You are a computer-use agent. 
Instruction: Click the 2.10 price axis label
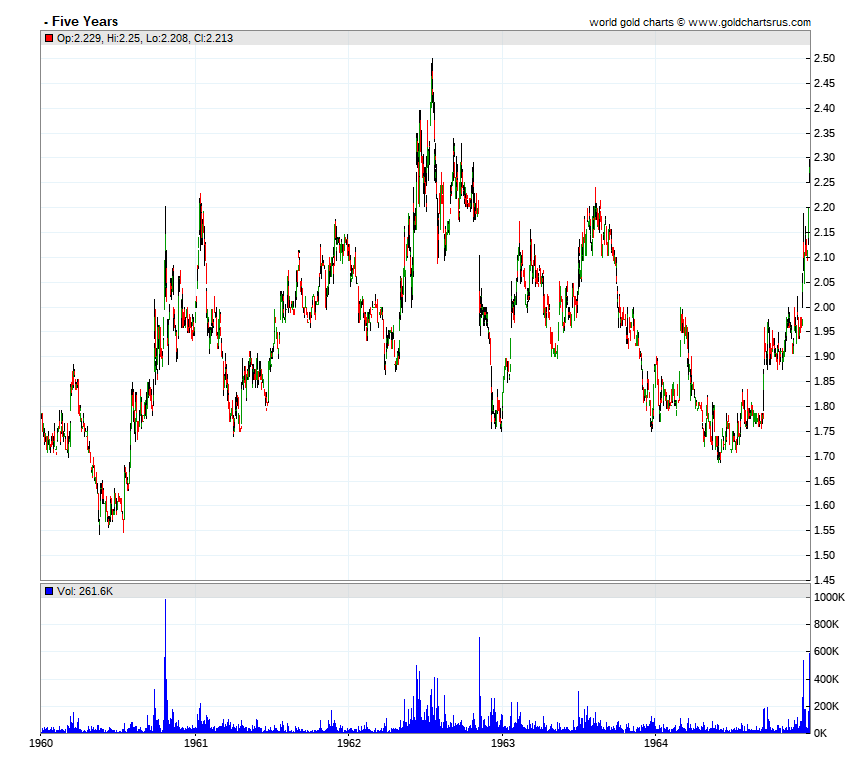coord(824,257)
